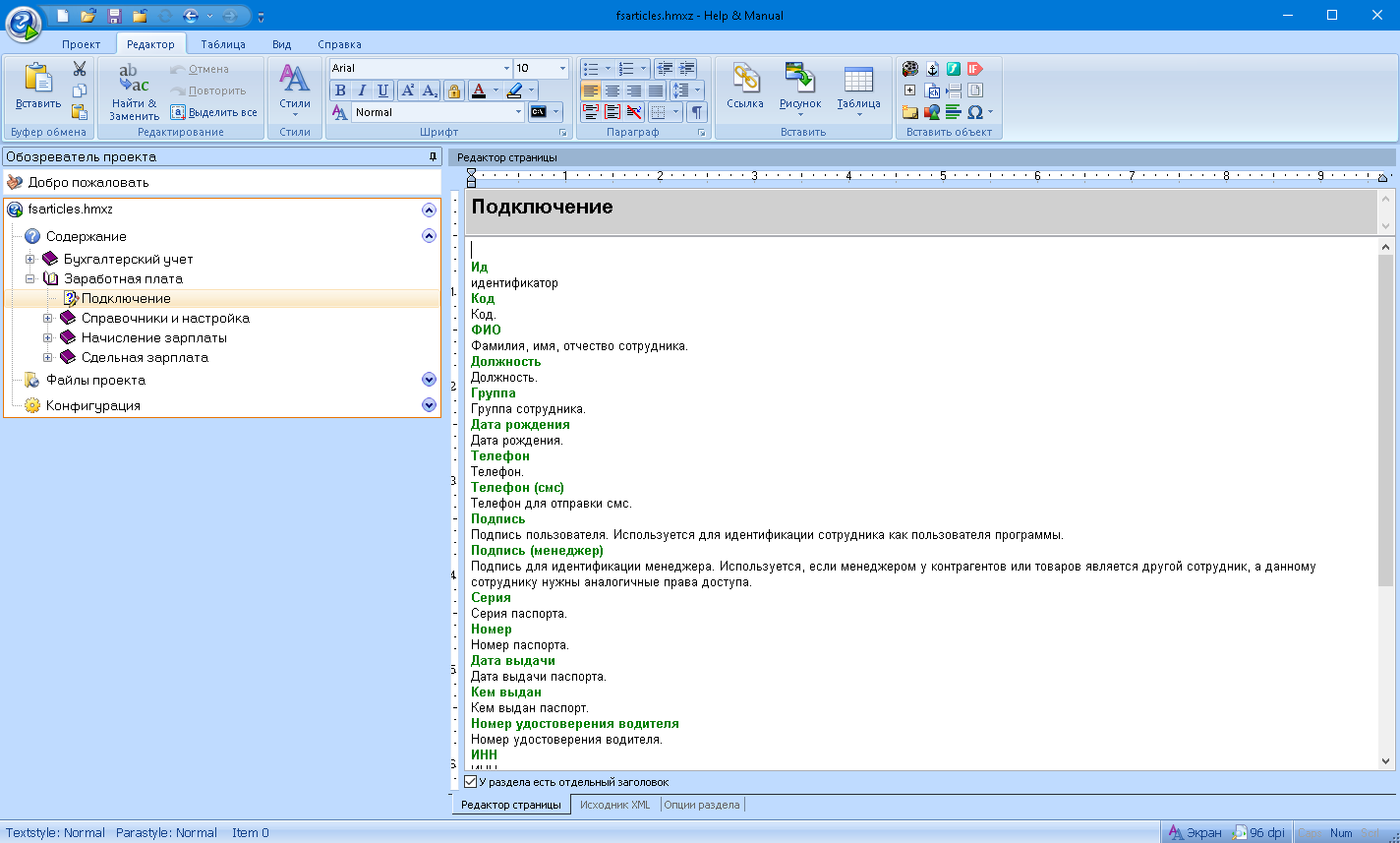Toggle bold formatting button

pyautogui.click(x=340, y=90)
